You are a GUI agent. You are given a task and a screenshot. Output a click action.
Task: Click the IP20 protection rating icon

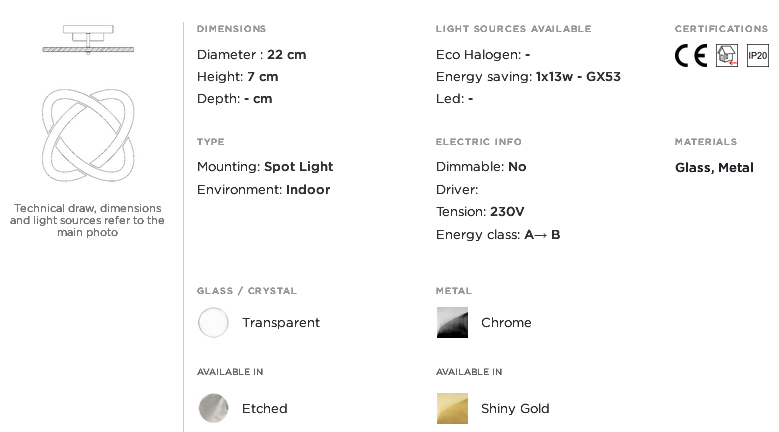coord(758,56)
